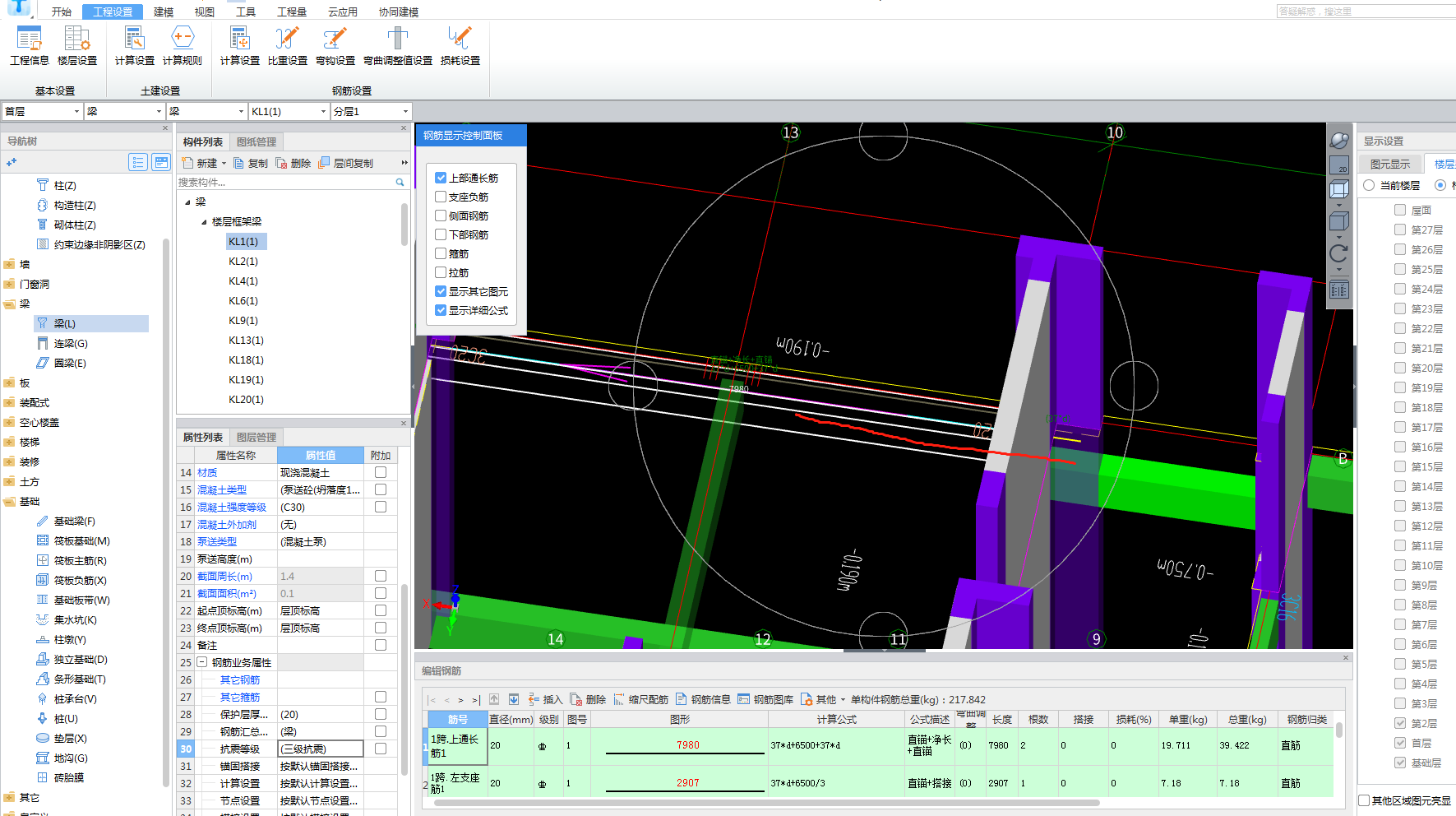This screenshot has height=816, width=1456.
Task: Check 箍筋 checkbox
Action: coord(441,253)
